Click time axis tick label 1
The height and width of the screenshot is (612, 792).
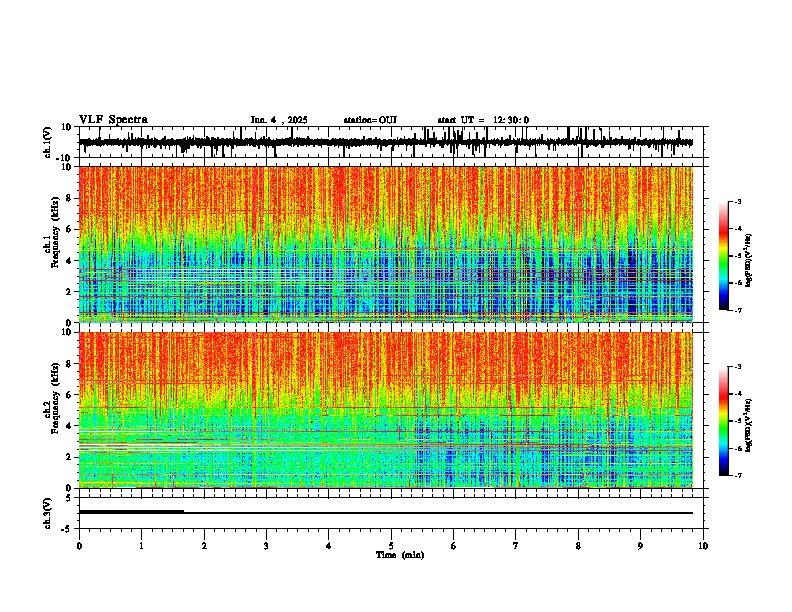pyautogui.click(x=141, y=546)
